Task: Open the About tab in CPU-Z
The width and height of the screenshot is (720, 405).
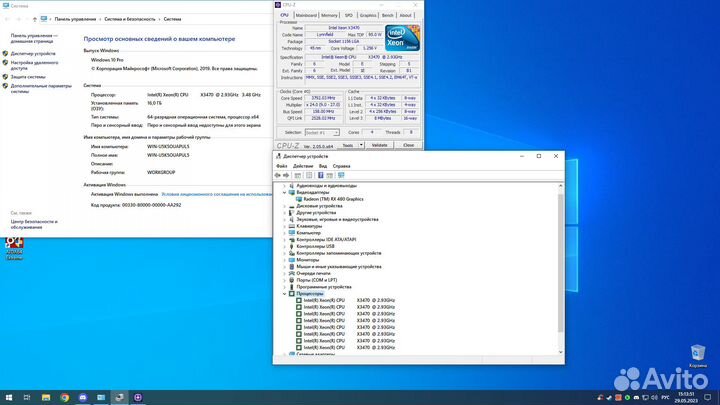Action: pos(405,15)
